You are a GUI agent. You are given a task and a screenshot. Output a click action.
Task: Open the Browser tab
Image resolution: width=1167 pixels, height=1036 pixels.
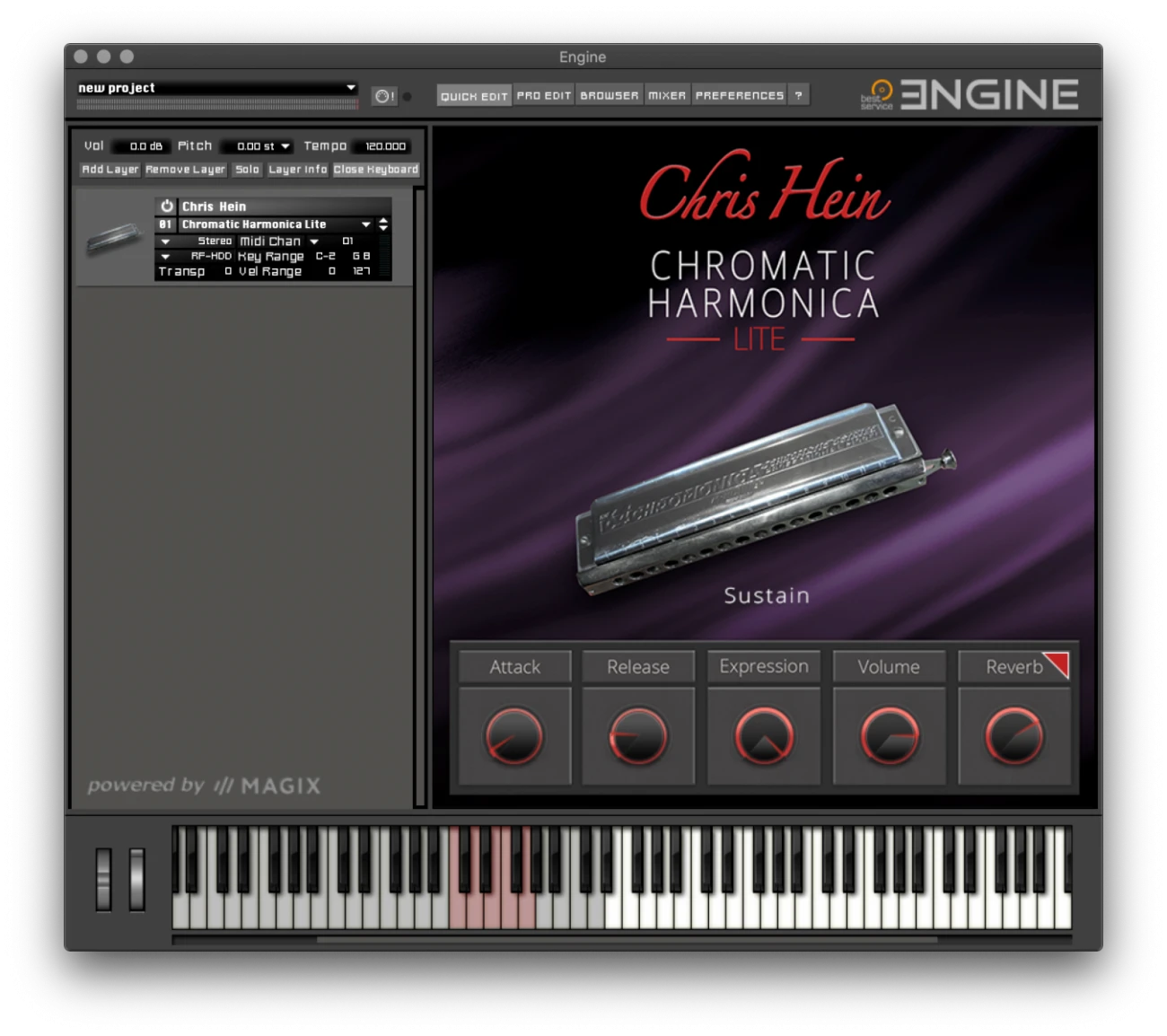(610, 95)
